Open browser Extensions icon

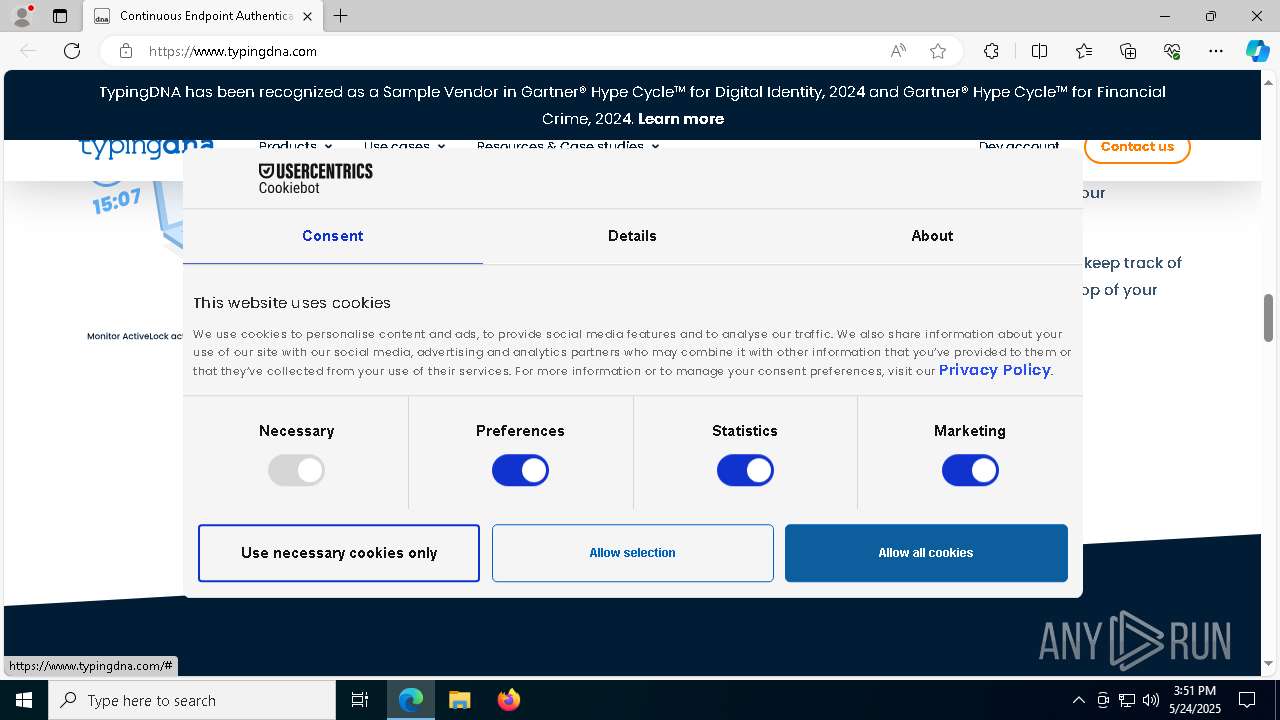coord(991,51)
